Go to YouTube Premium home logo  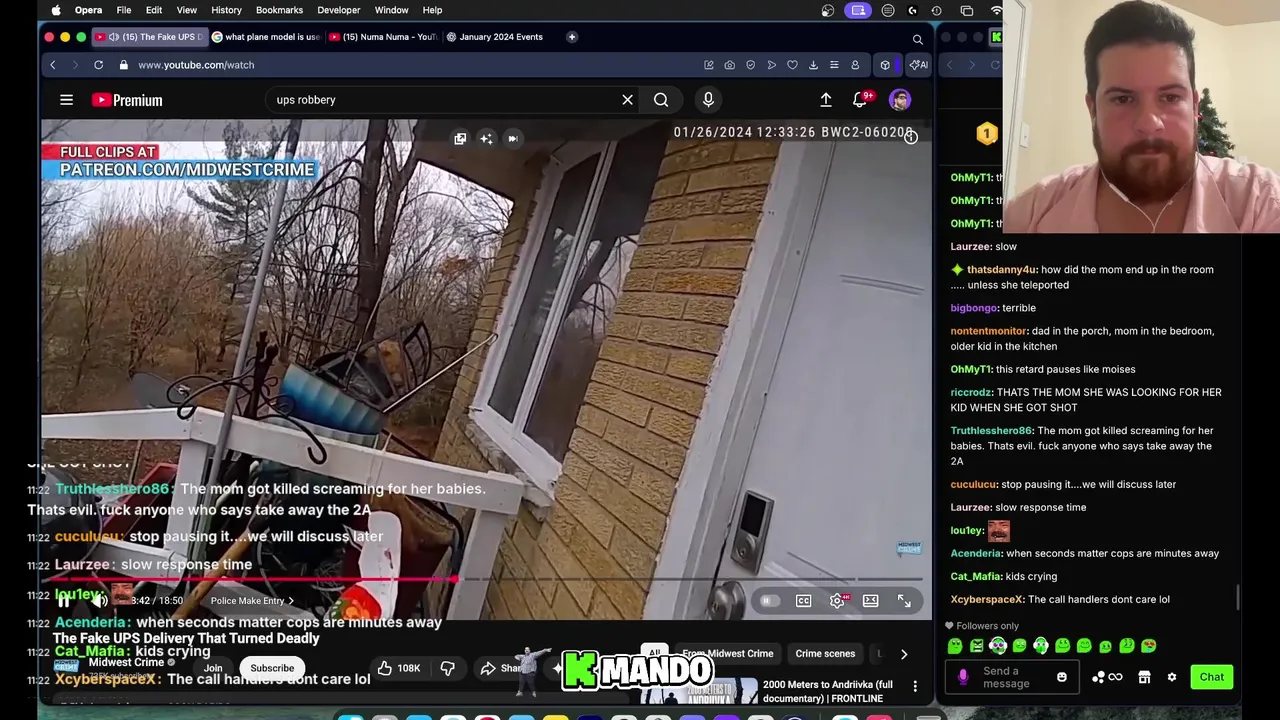tap(127, 100)
